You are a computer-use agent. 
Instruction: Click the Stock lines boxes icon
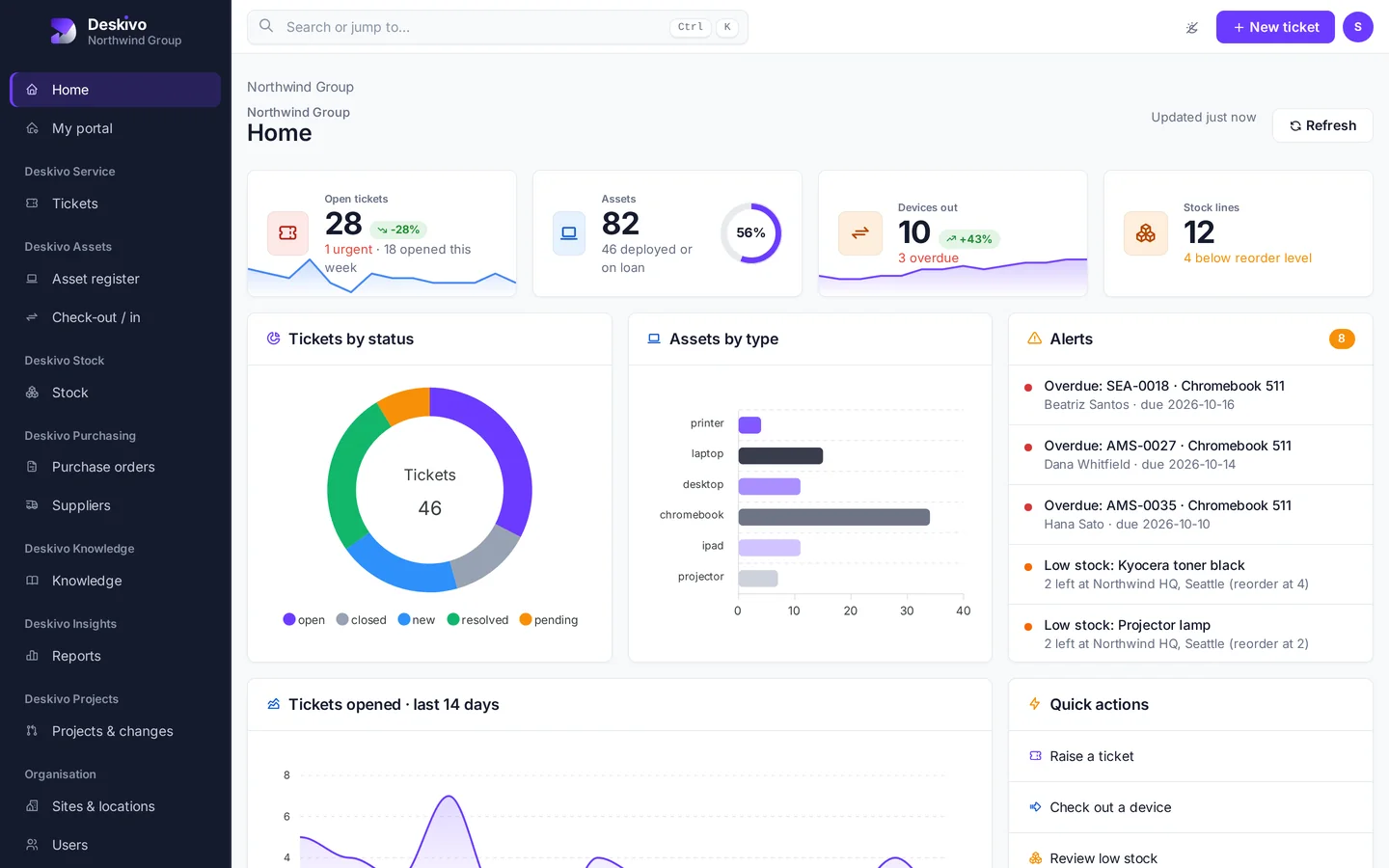tap(1146, 232)
